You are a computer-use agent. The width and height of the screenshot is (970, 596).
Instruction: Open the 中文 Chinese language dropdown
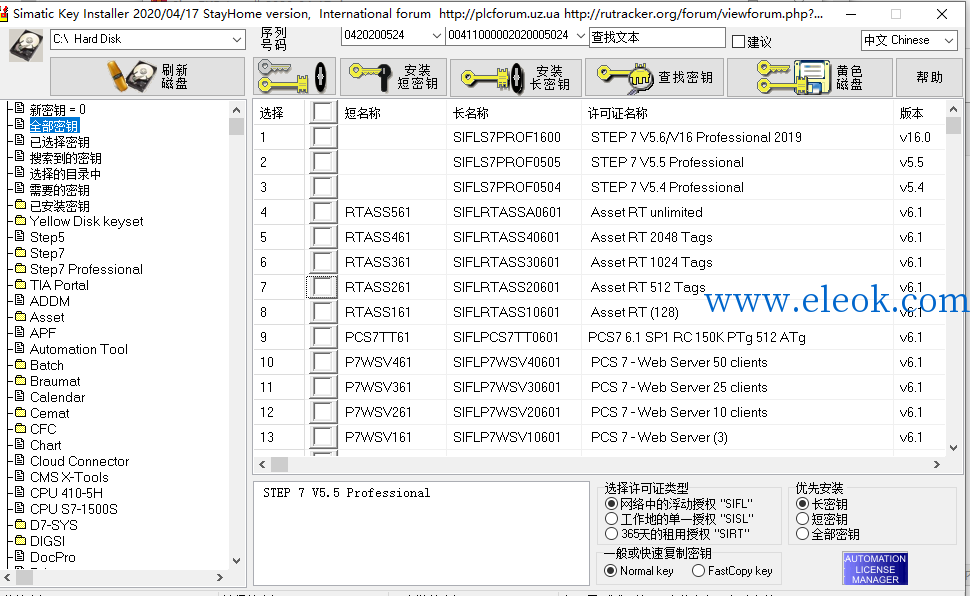coord(949,41)
